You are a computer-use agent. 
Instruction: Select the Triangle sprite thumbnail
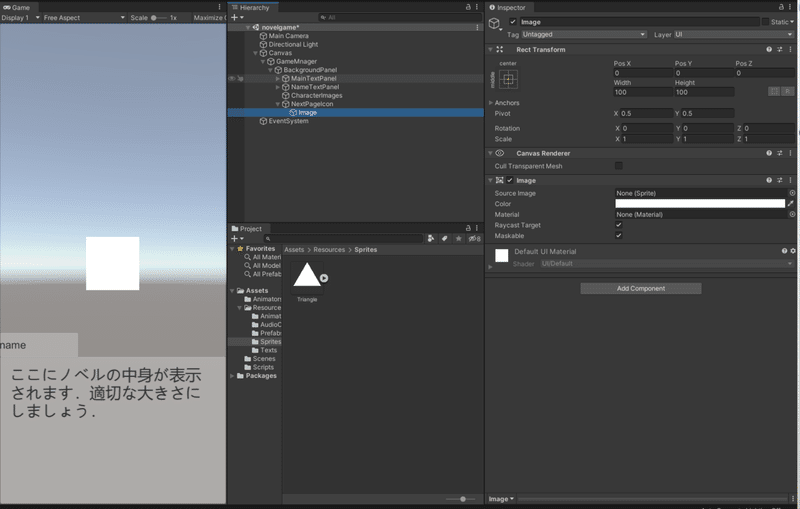pyautogui.click(x=307, y=276)
